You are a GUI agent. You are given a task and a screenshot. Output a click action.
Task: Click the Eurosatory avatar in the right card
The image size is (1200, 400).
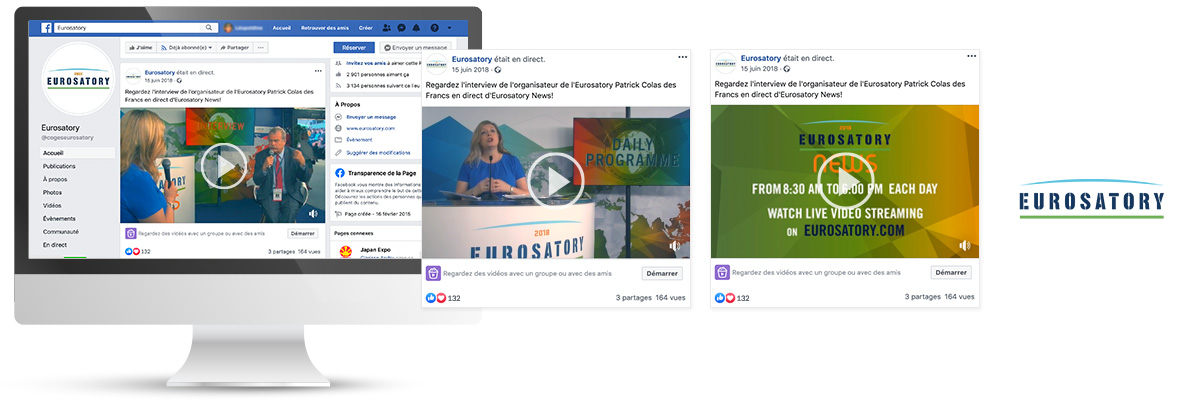(725, 63)
